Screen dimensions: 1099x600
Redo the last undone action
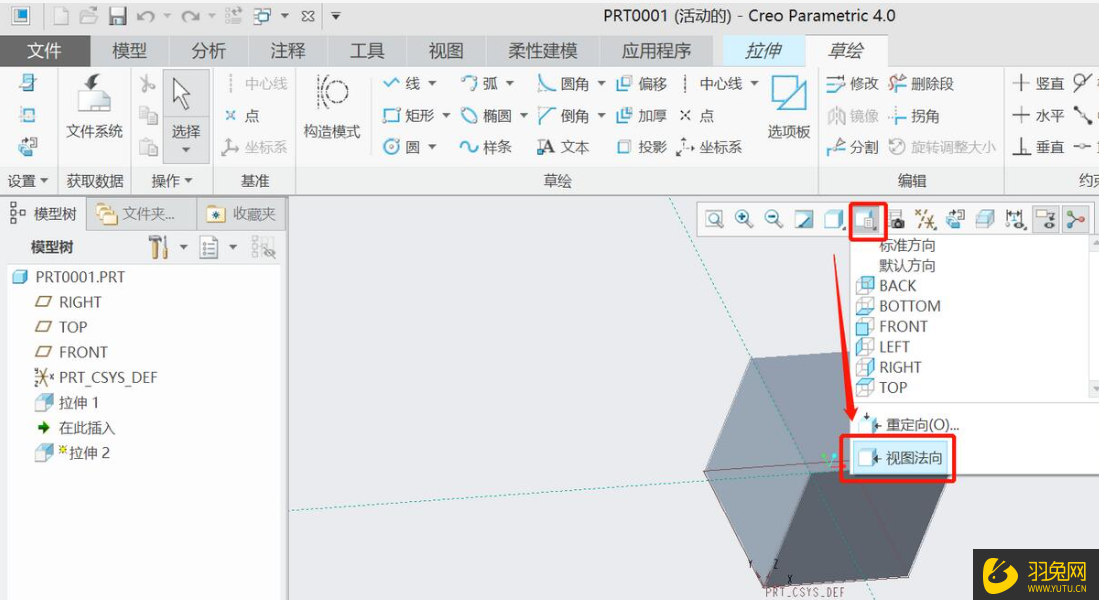[191, 16]
